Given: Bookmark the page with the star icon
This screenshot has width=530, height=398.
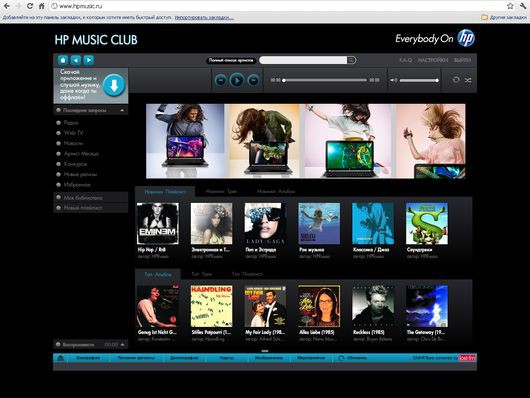Looking at the screenshot, I should coord(510,6).
